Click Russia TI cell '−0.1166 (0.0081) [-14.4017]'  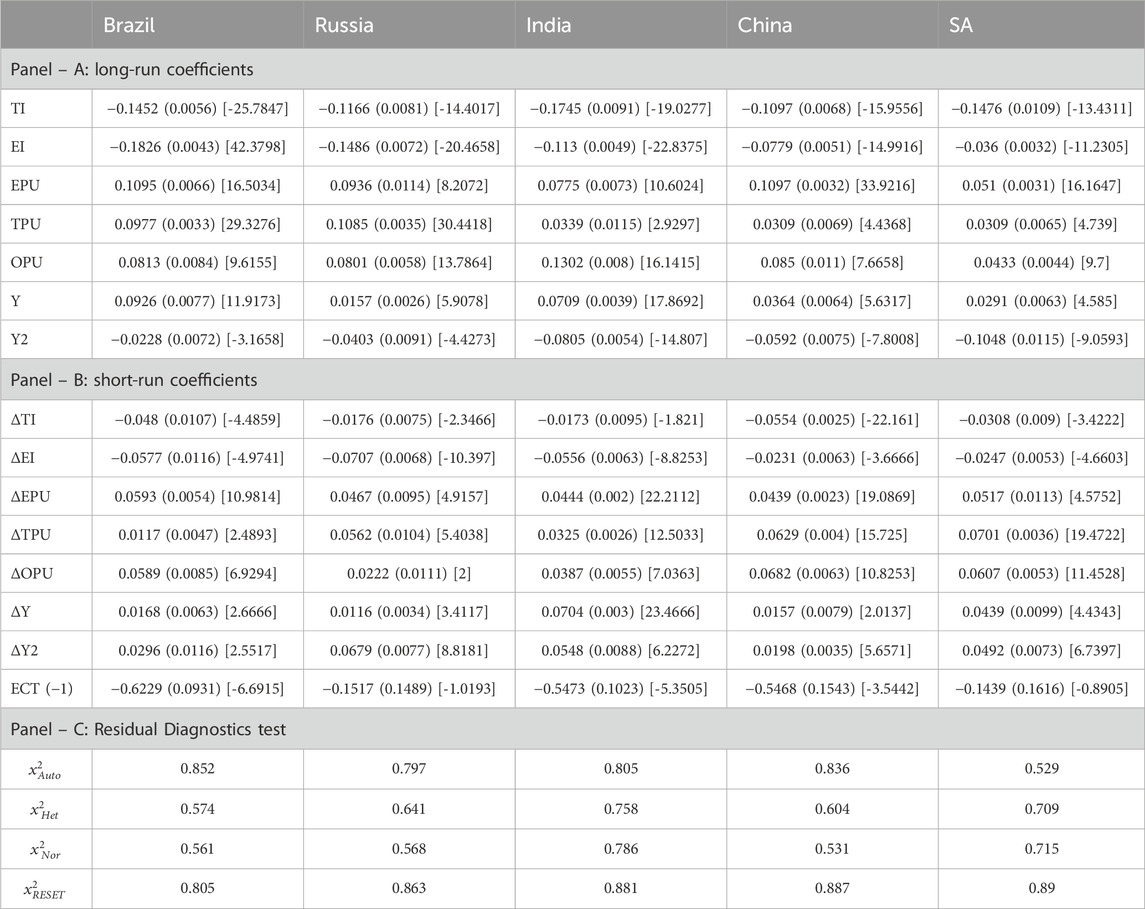coord(409,108)
